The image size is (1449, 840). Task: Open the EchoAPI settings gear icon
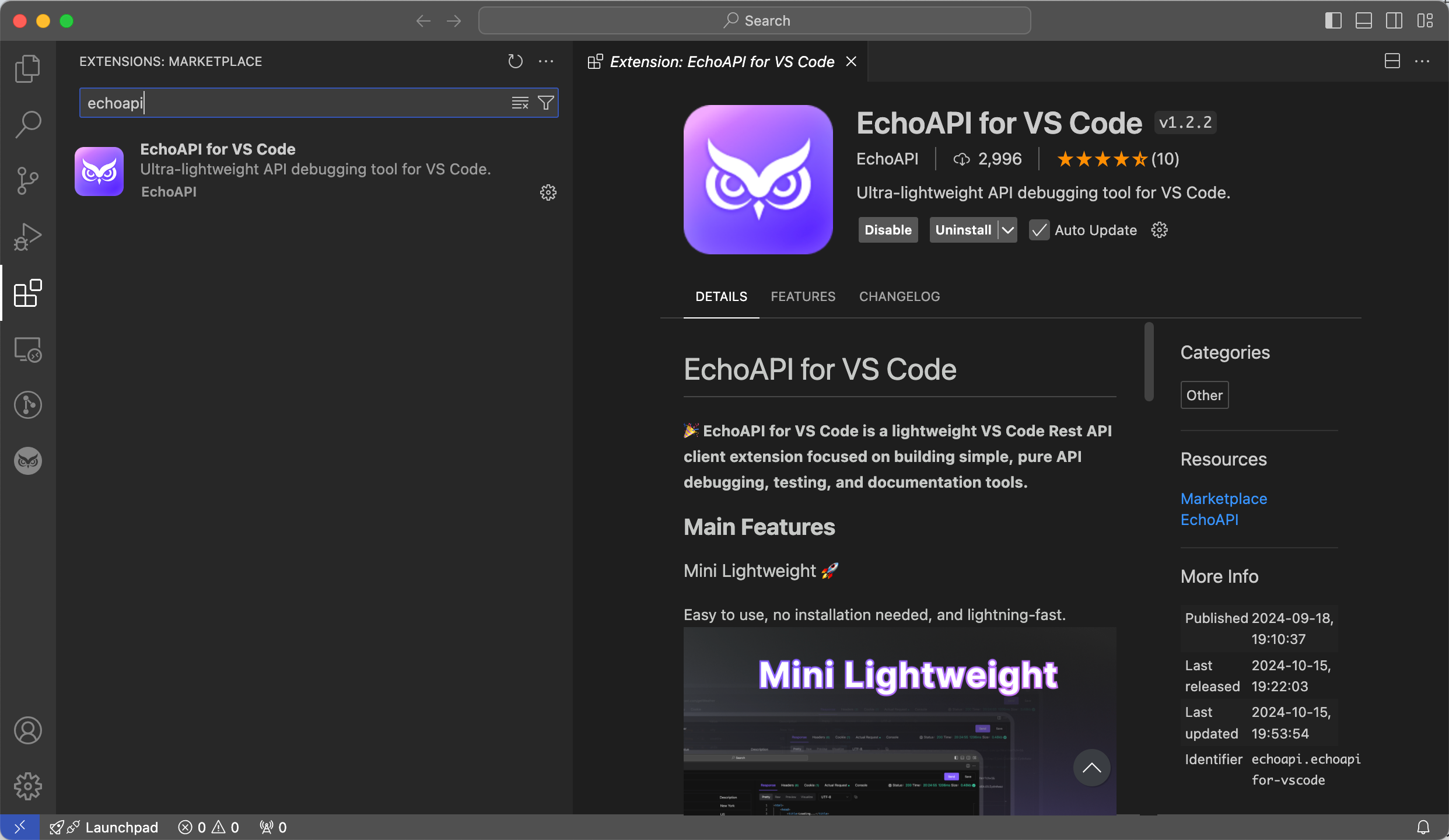548,192
